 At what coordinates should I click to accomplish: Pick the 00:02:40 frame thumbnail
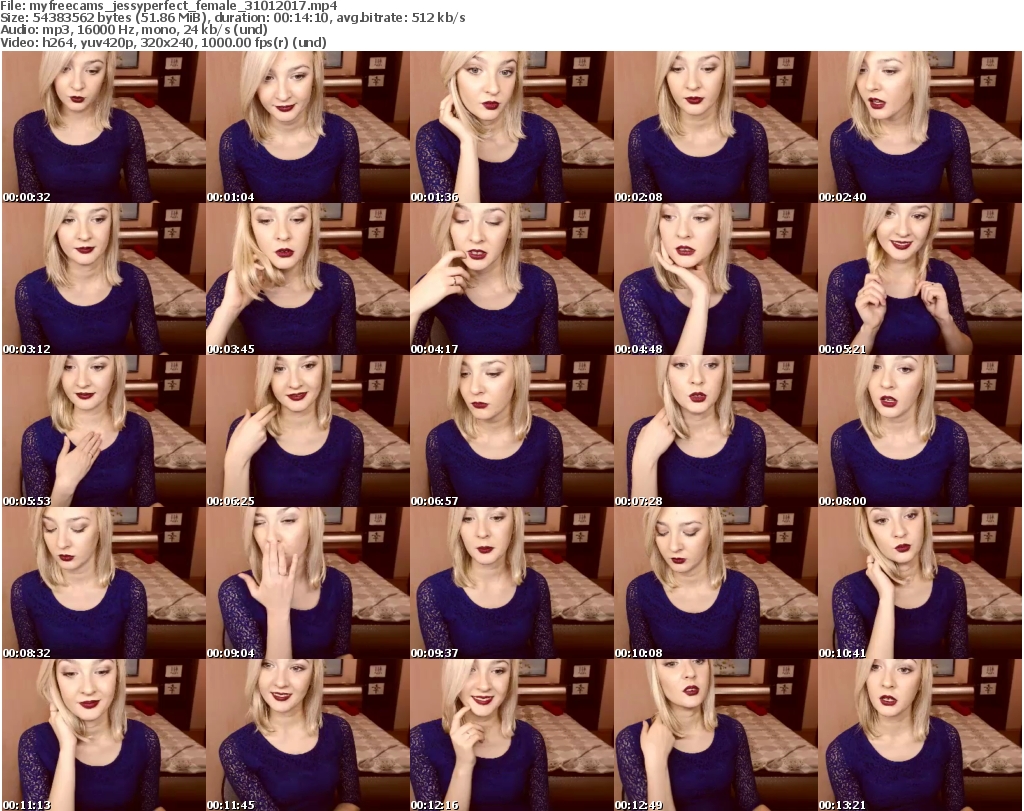point(919,127)
